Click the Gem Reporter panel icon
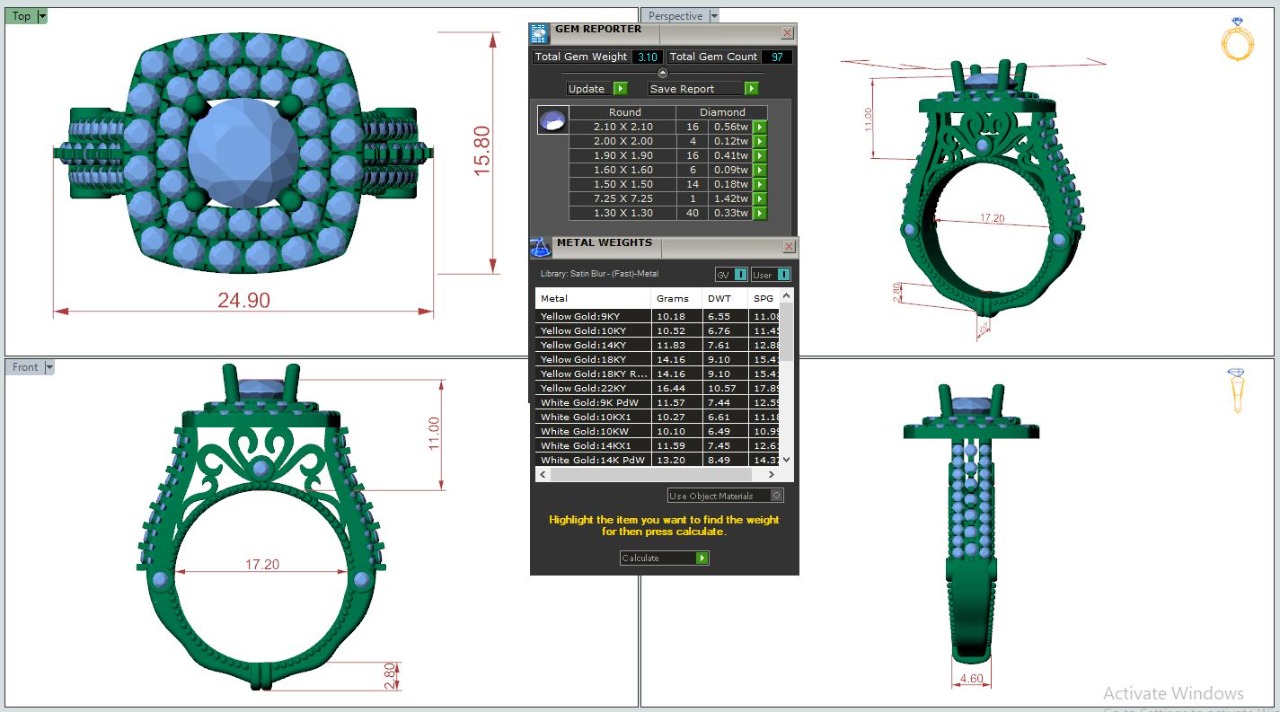This screenshot has width=1280, height=712. click(x=539, y=33)
